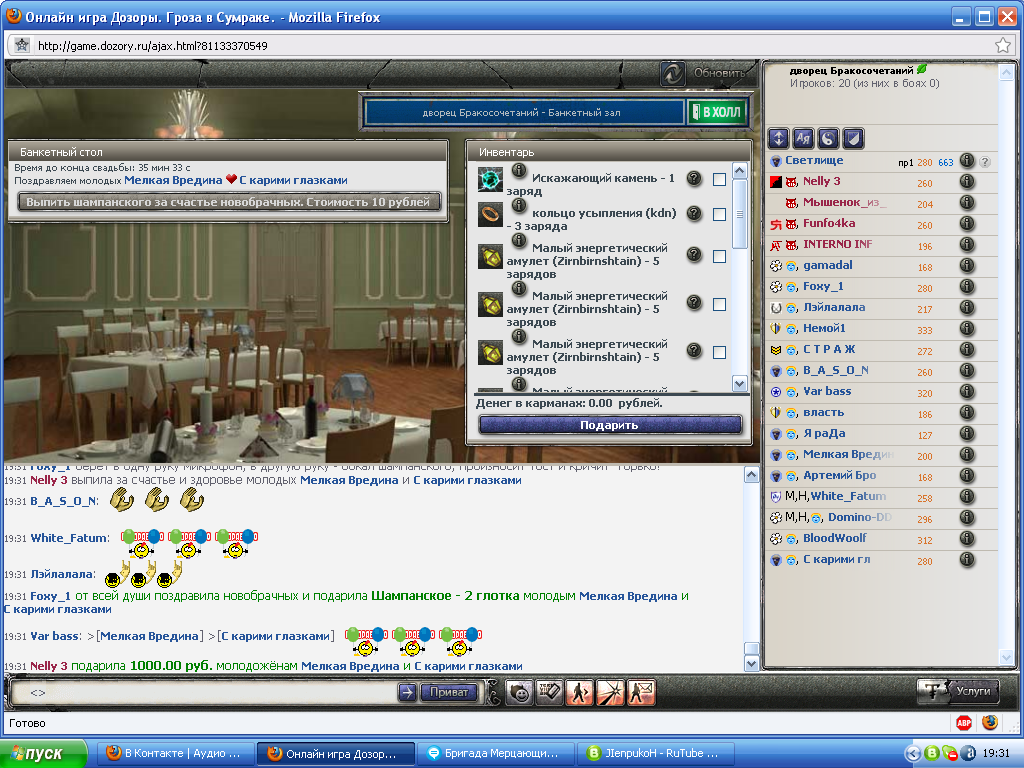
Task: Tick the checkbox for Искажающий камень
Action: (x=719, y=180)
